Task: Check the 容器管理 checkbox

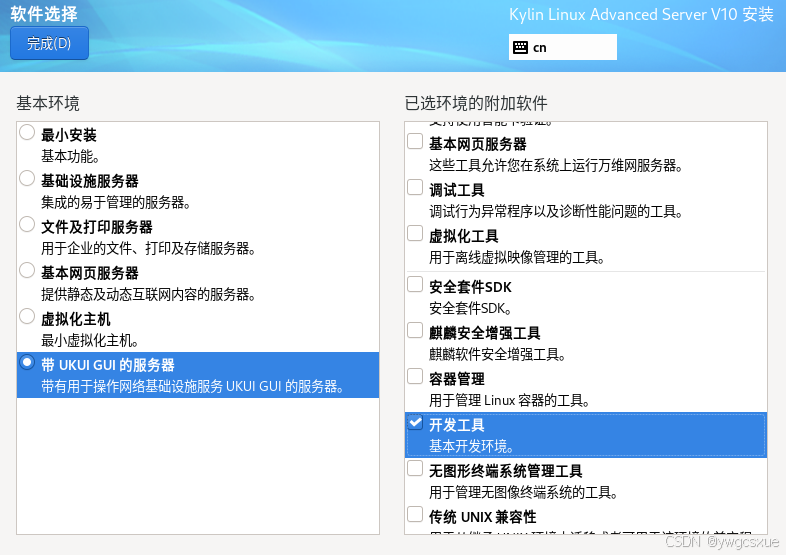Action: click(x=415, y=377)
